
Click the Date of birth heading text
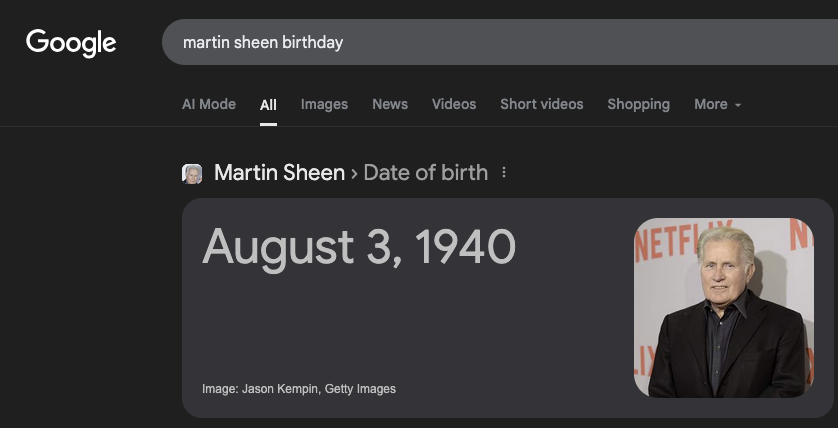coord(426,173)
